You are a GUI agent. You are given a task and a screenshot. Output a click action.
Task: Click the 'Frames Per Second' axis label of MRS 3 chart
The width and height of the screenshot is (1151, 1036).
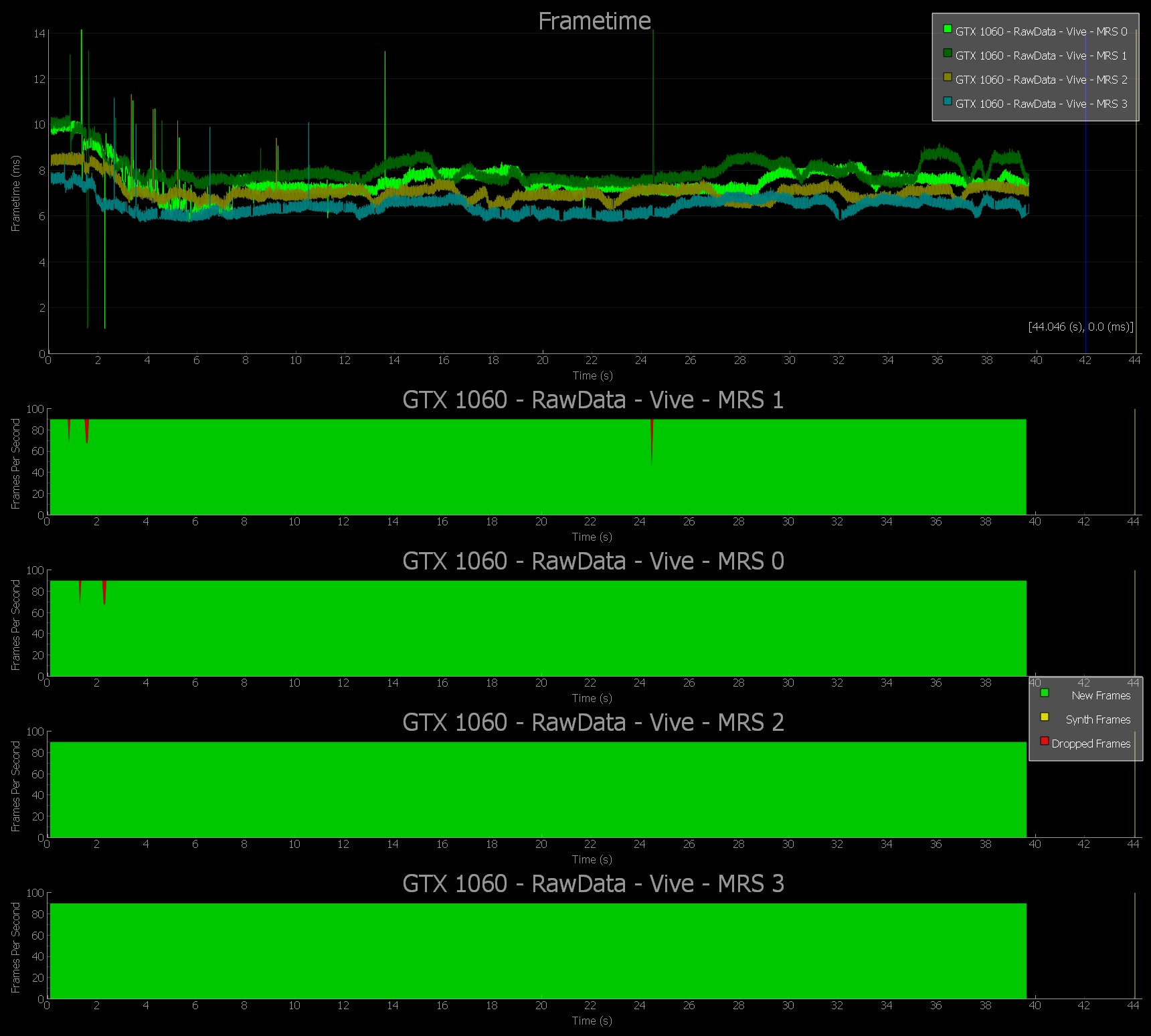coord(15,948)
